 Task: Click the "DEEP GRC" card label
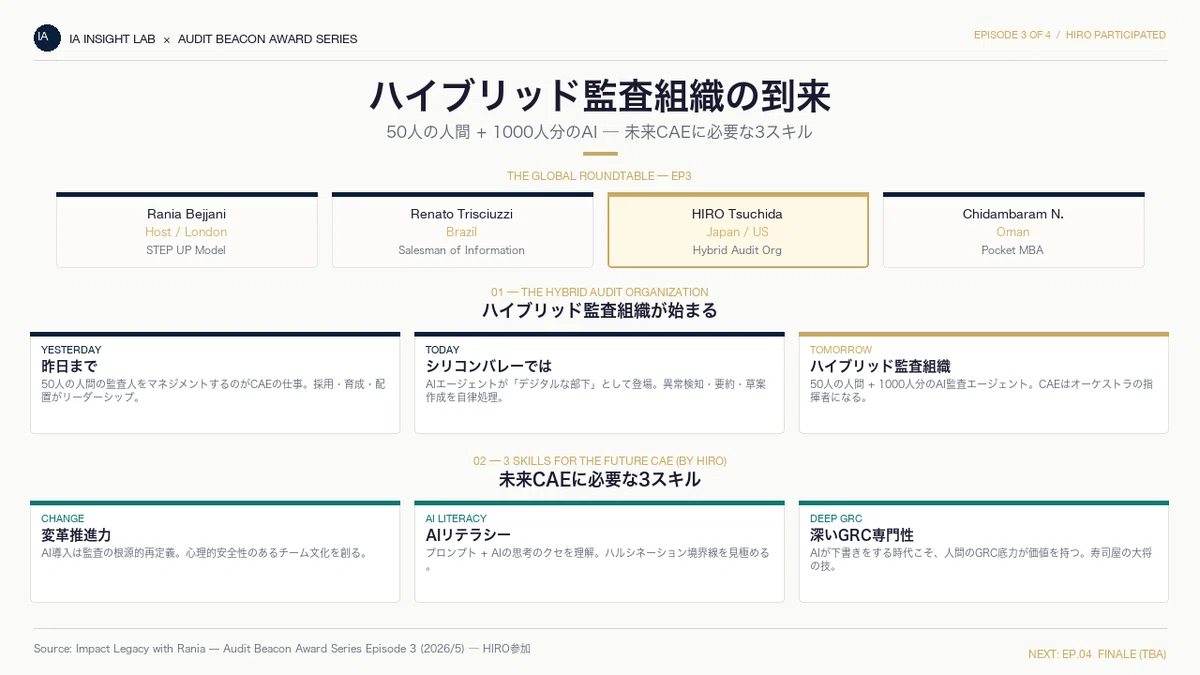(836, 518)
